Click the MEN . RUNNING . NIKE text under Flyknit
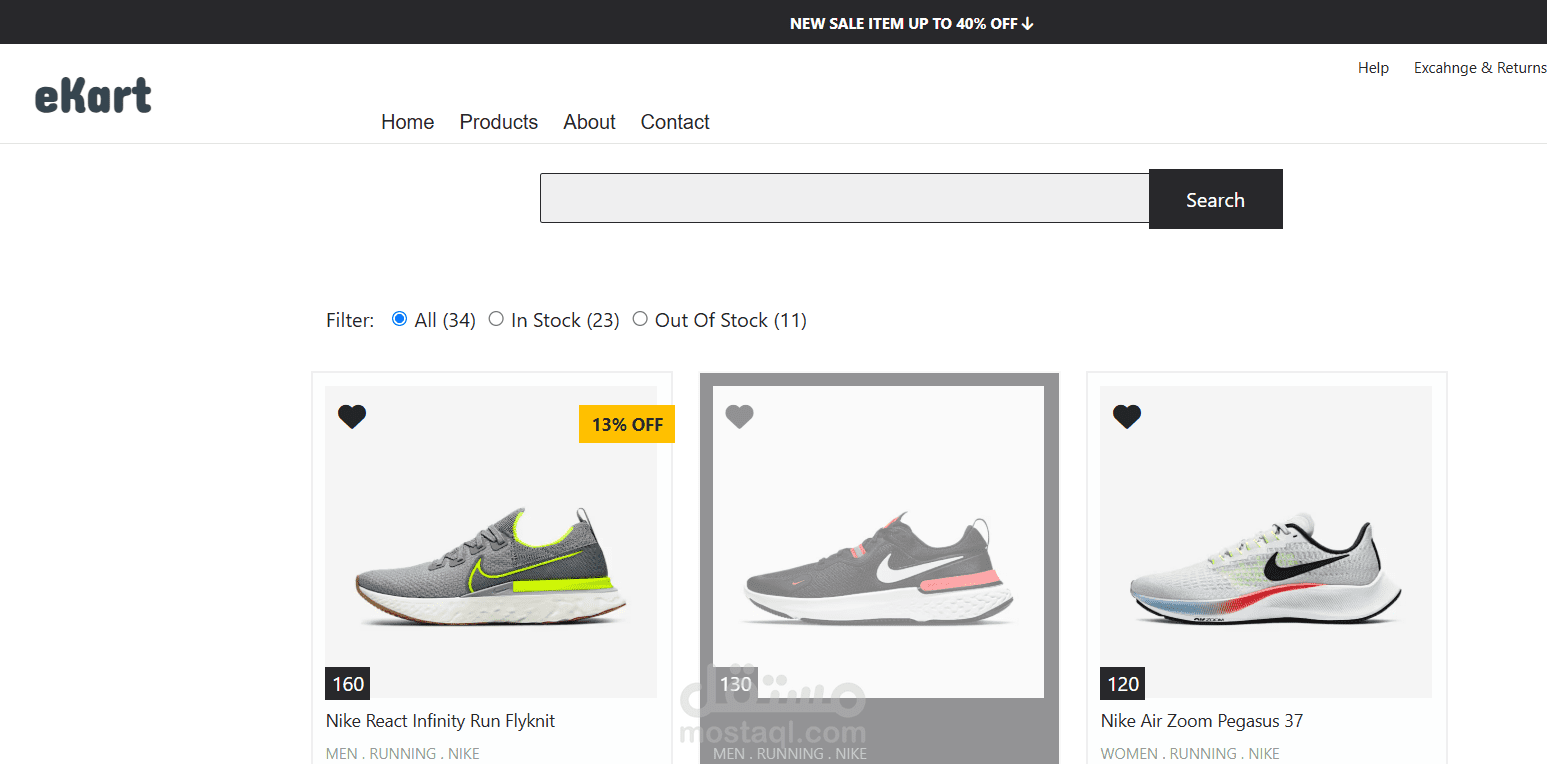 [x=402, y=754]
